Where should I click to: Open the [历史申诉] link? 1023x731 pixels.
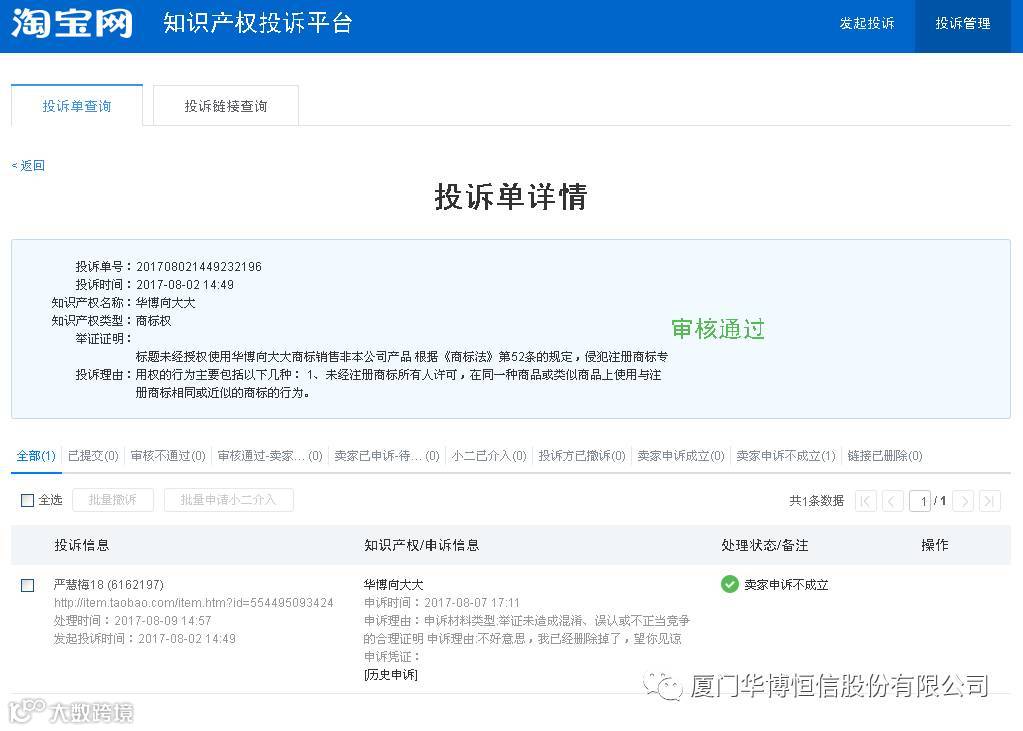tap(391, 675)
